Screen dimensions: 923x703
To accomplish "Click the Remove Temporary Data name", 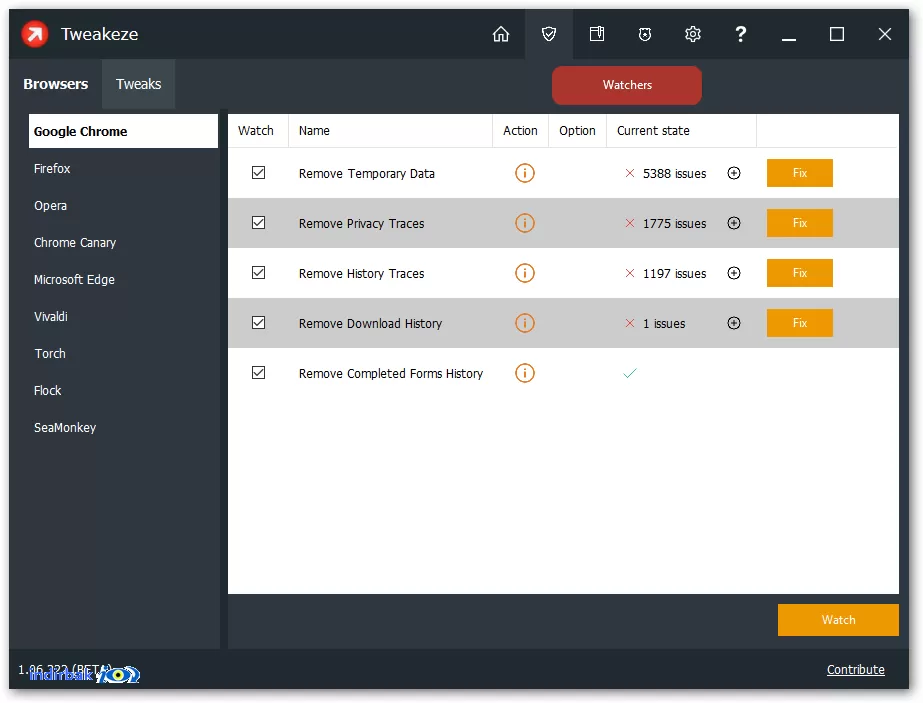I will tap(367, 174).
